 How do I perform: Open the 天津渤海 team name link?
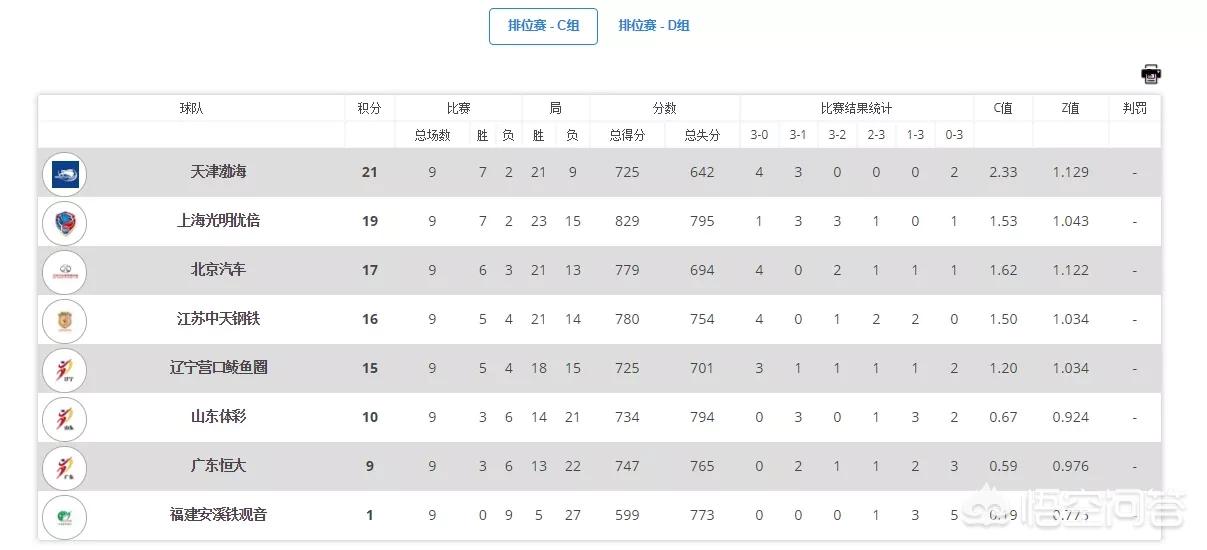[x=218, y=172]
